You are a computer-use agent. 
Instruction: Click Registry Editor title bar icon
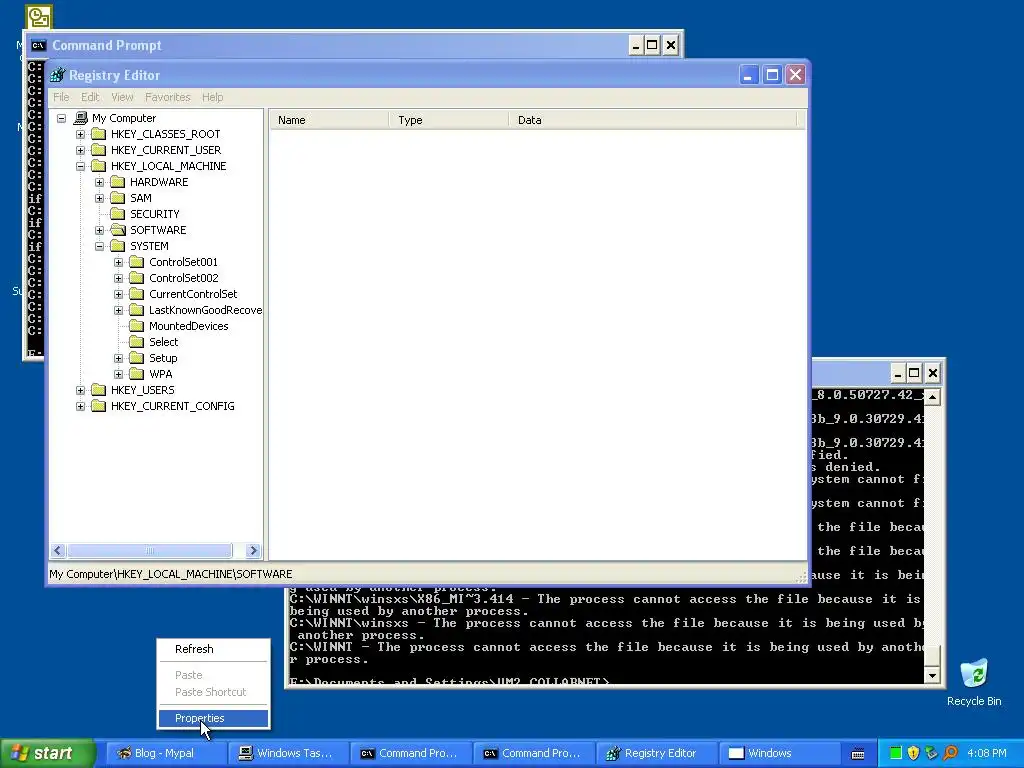pos(58,75)
